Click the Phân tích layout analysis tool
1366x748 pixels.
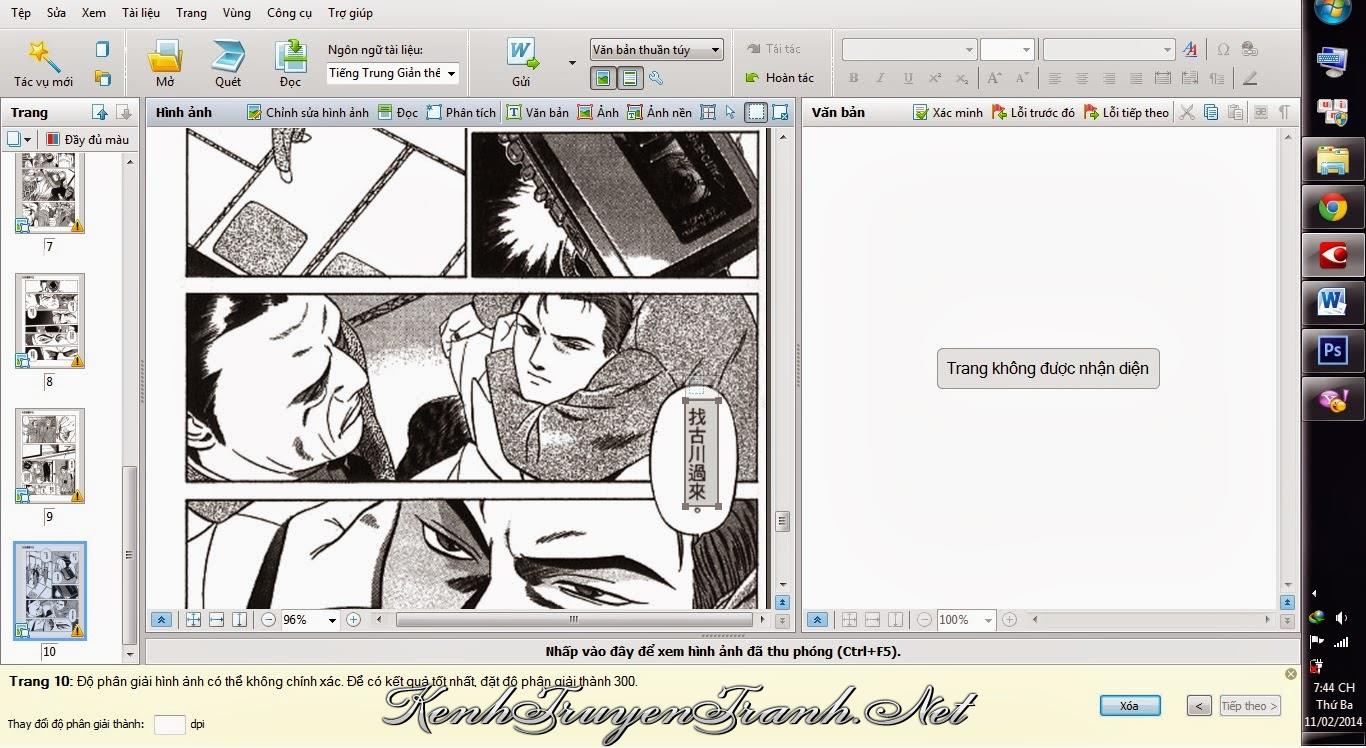pyautogui.click(x=461, y=113)
